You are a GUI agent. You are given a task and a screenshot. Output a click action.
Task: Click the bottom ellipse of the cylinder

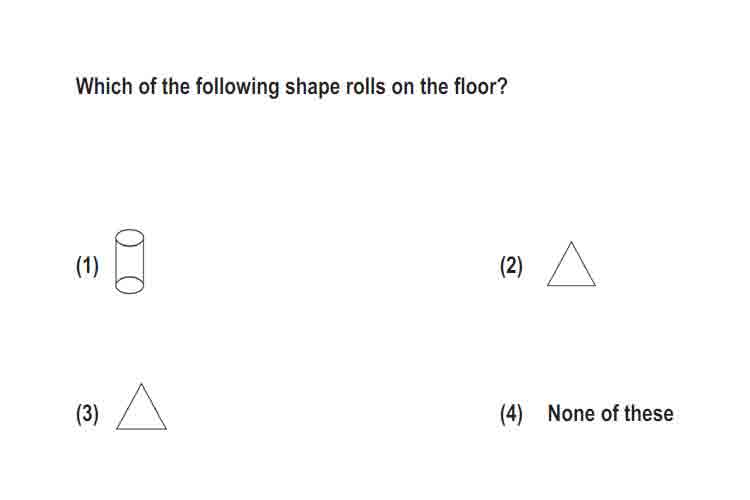click(x=129, y=285)
